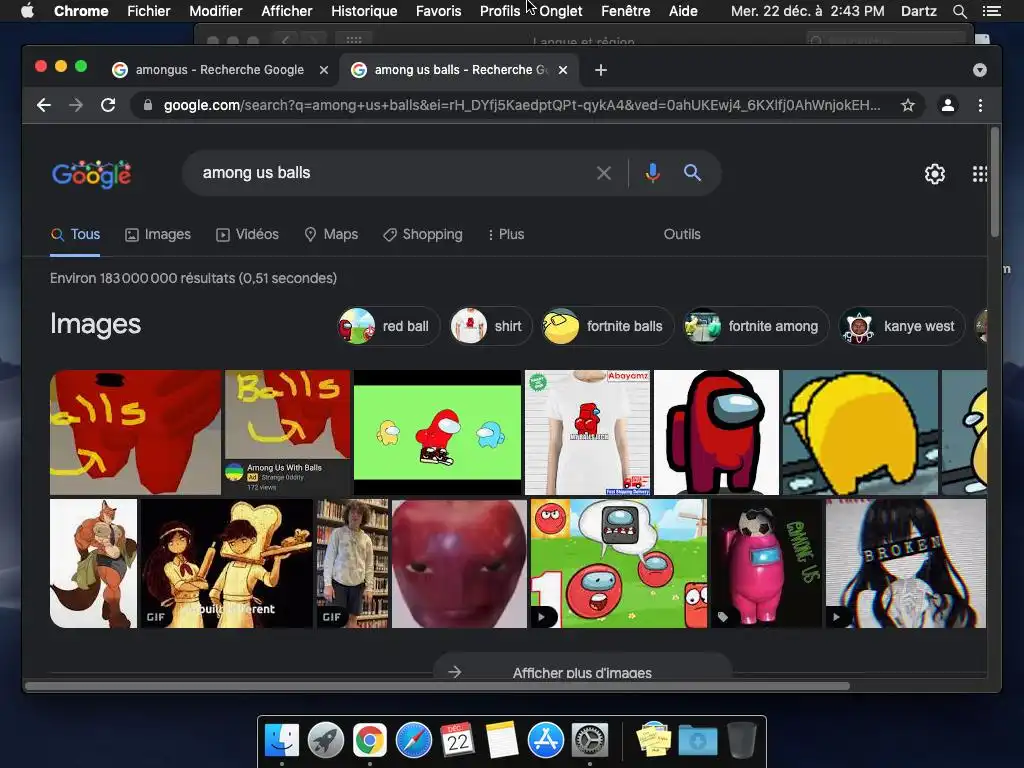Close the amongus search tab

tap(324, 70)
